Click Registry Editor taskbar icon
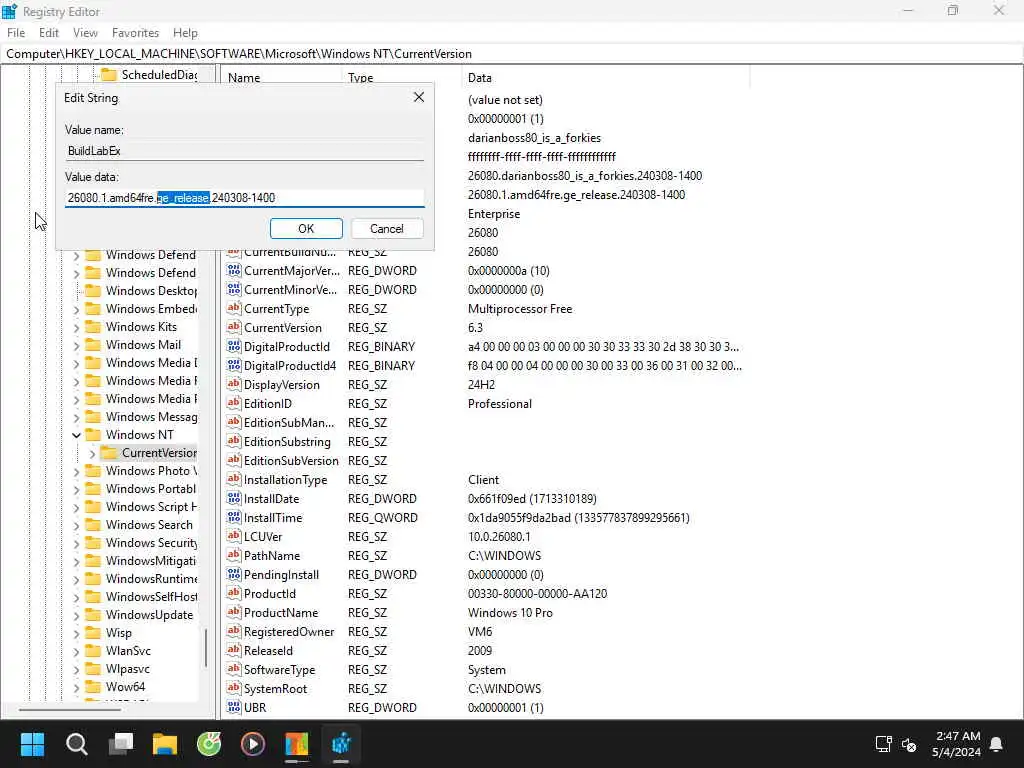 [341, 744]
